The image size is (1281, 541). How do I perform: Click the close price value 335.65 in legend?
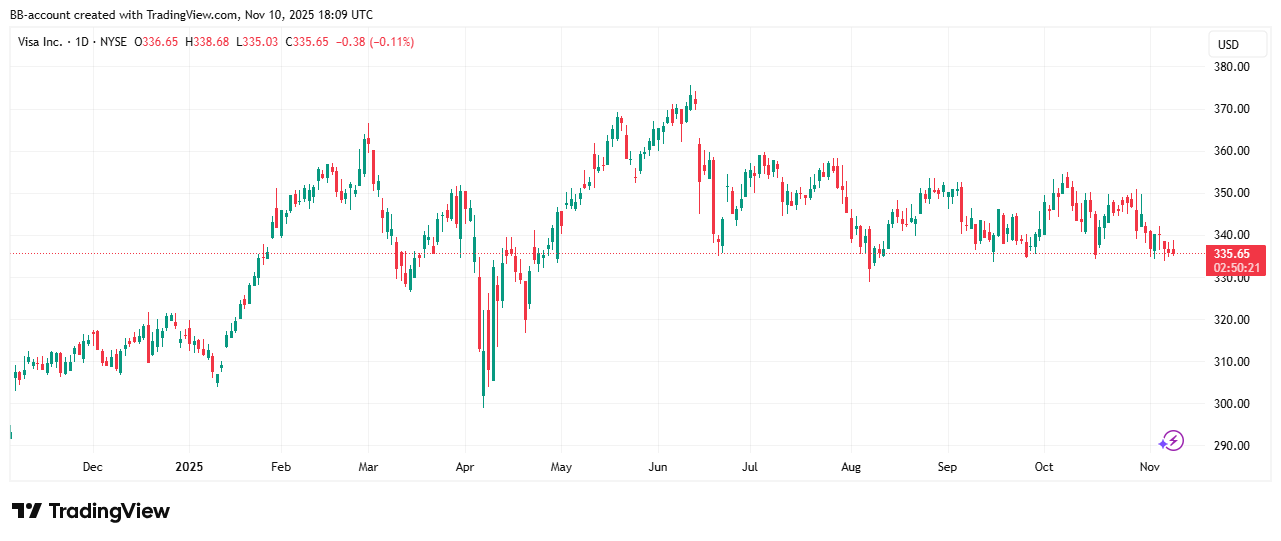[311, 42]
